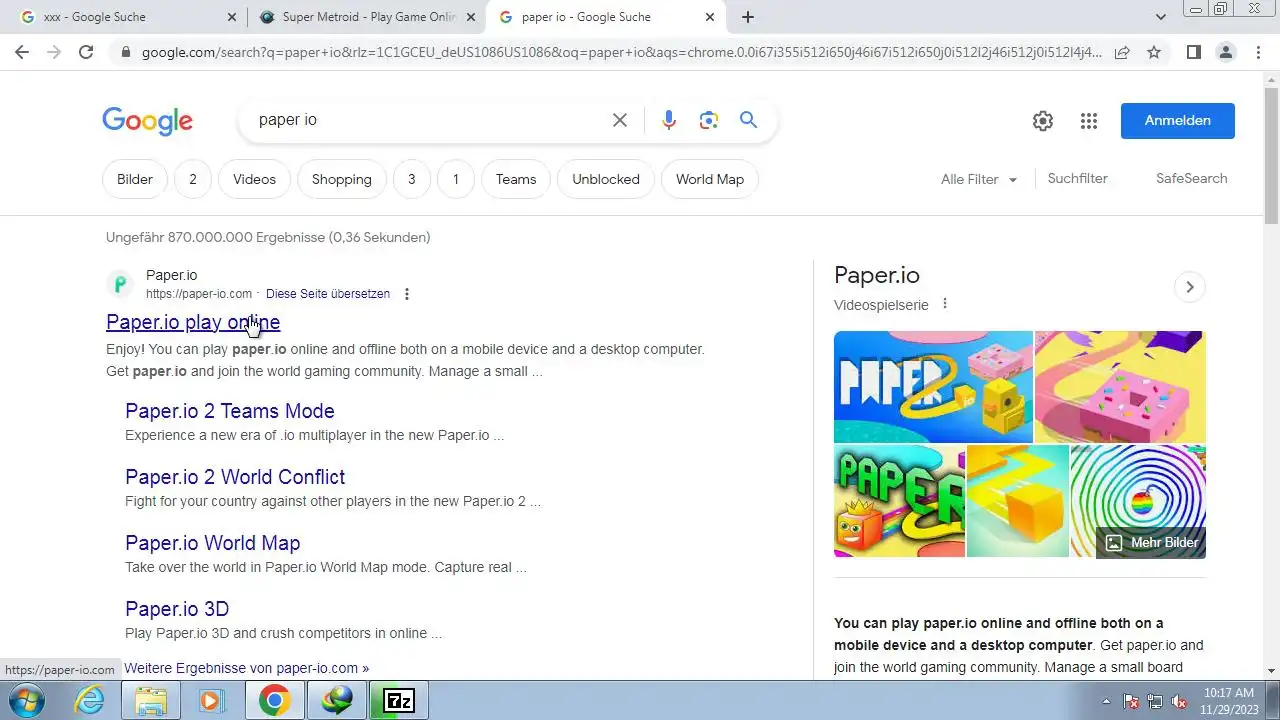Close the 'paper io - Google Suche' tab
This screenshot has height=720, width=1280.
pos(710,17)
